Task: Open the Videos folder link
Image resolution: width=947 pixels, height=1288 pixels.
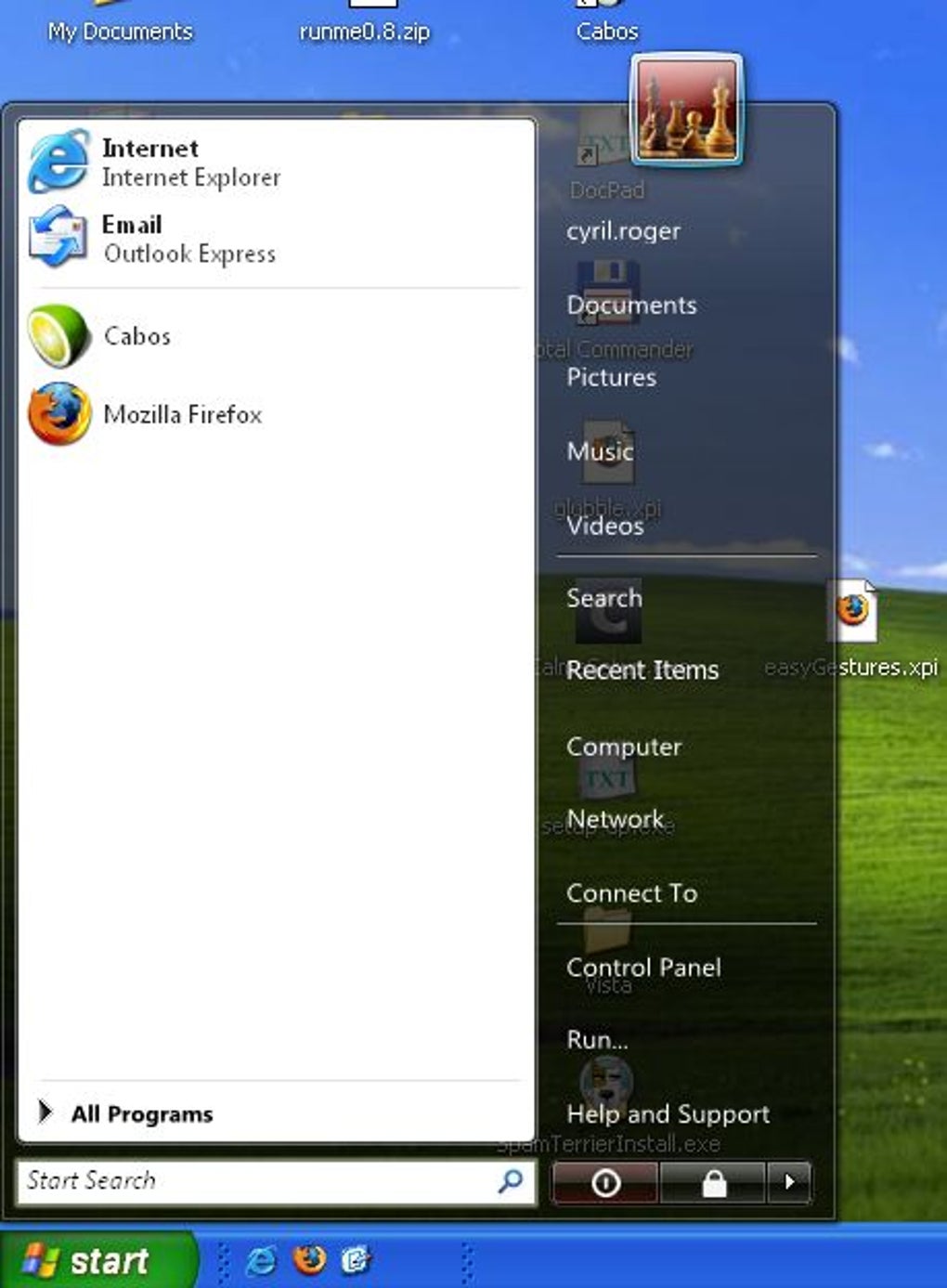Action: pos(605,526)
